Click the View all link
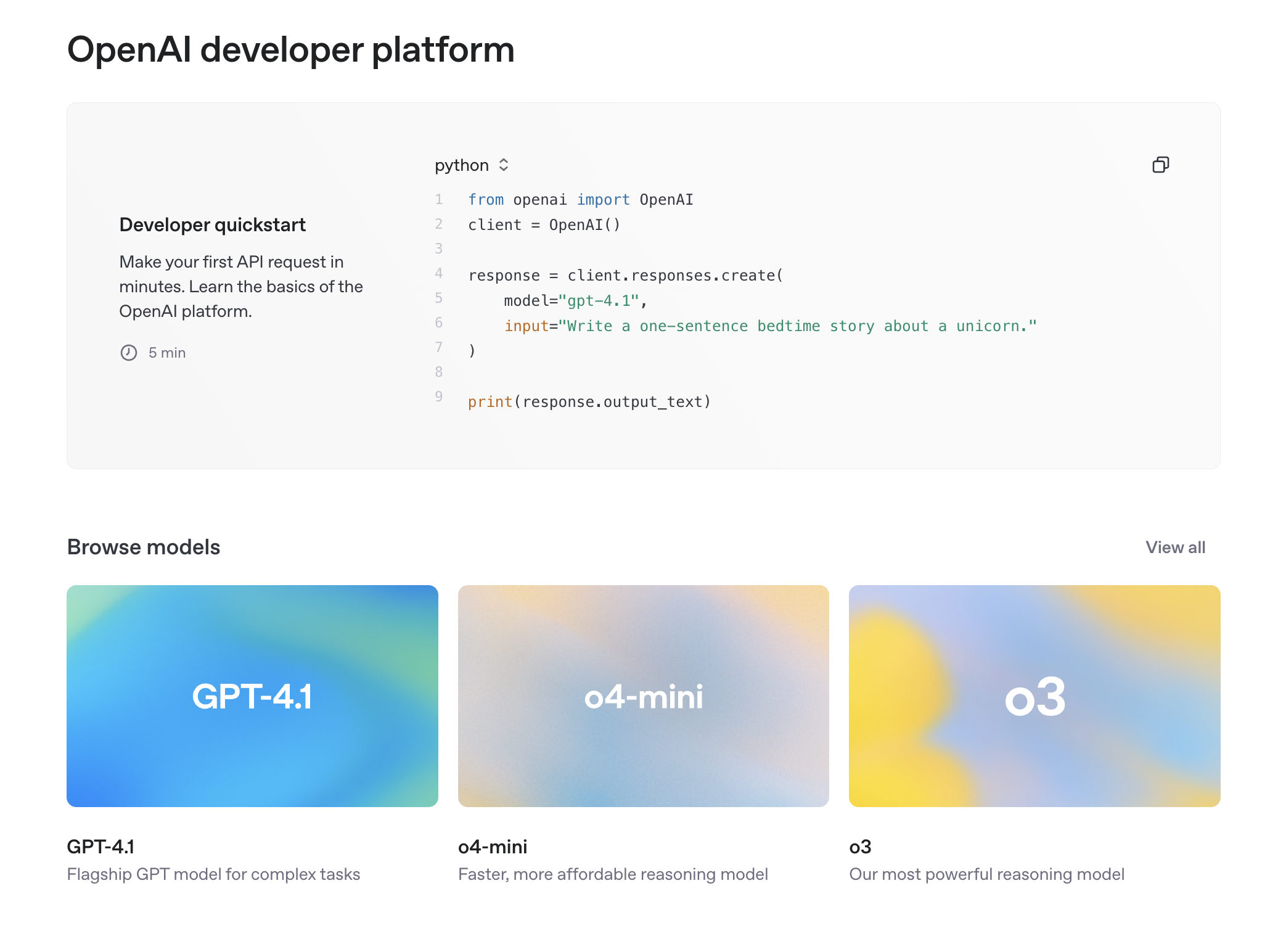1270x952 pixels. (x=1175, y=548)
